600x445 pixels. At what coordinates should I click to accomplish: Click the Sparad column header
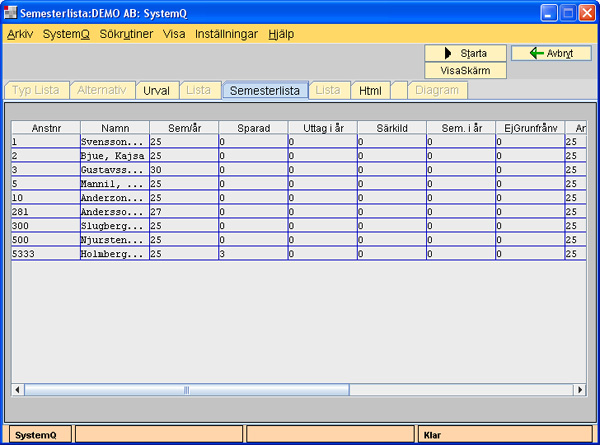click(x=253, y=128)
